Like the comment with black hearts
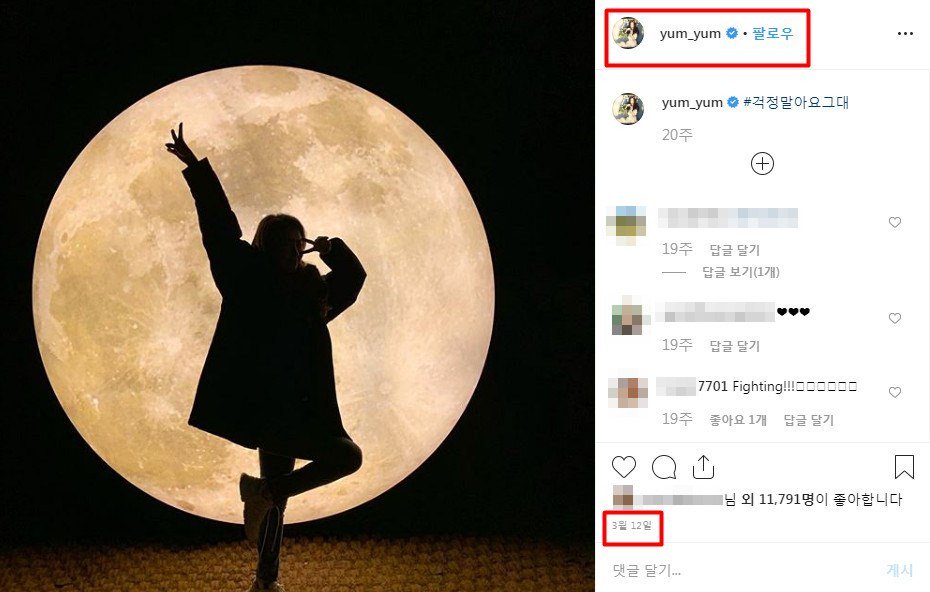The width and height of the screenshot is (930, 592). click(894, 319)
